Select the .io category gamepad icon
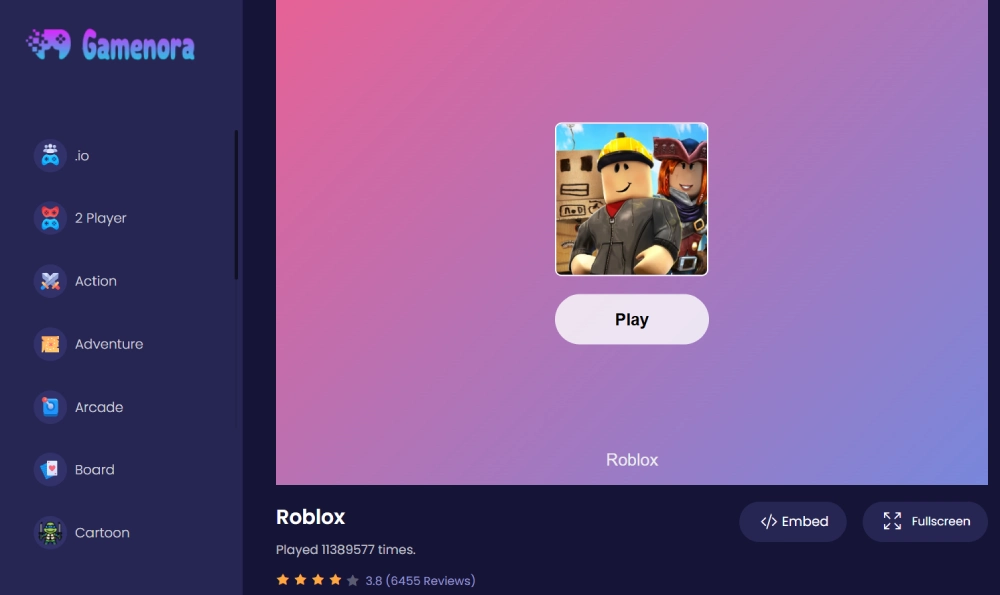Screen dimensions: 1000x595 (50, 156)
